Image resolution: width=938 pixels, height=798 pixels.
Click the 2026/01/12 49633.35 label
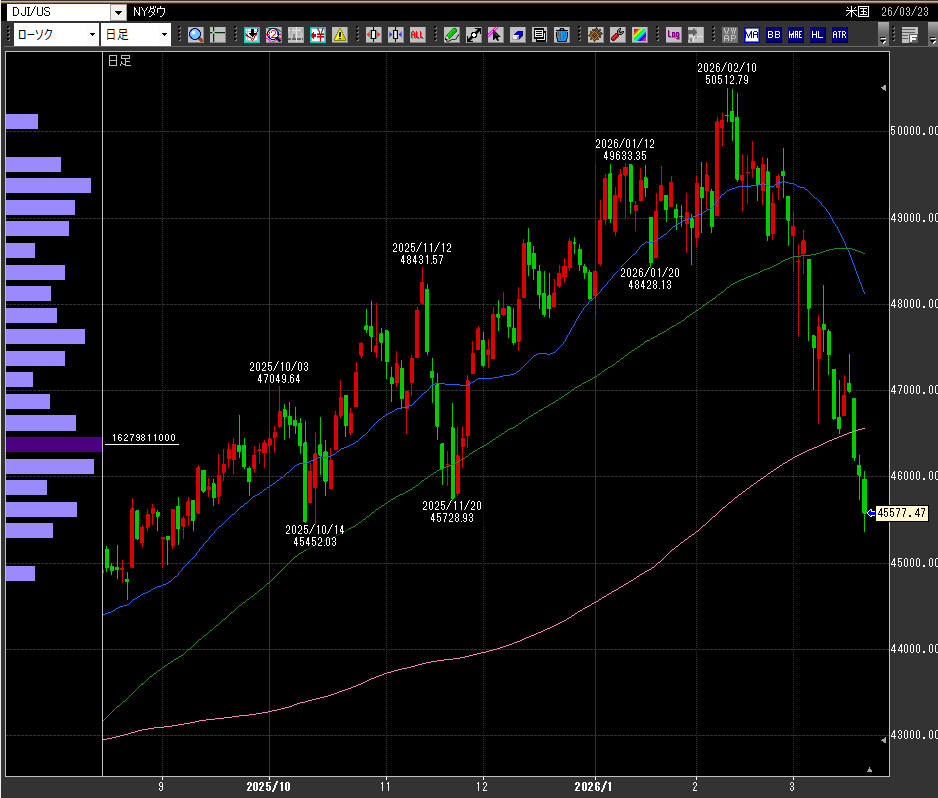coord(625,150)
